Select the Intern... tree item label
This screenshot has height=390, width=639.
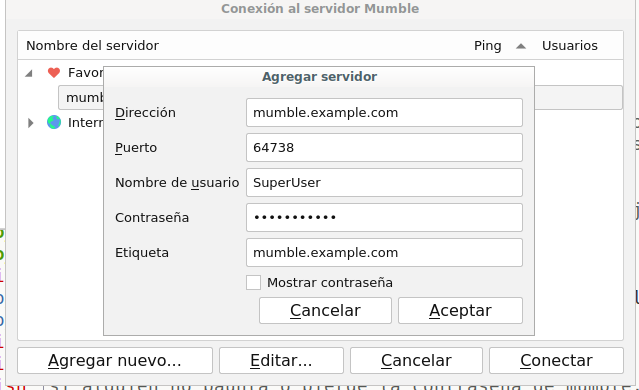pos(86,122)
